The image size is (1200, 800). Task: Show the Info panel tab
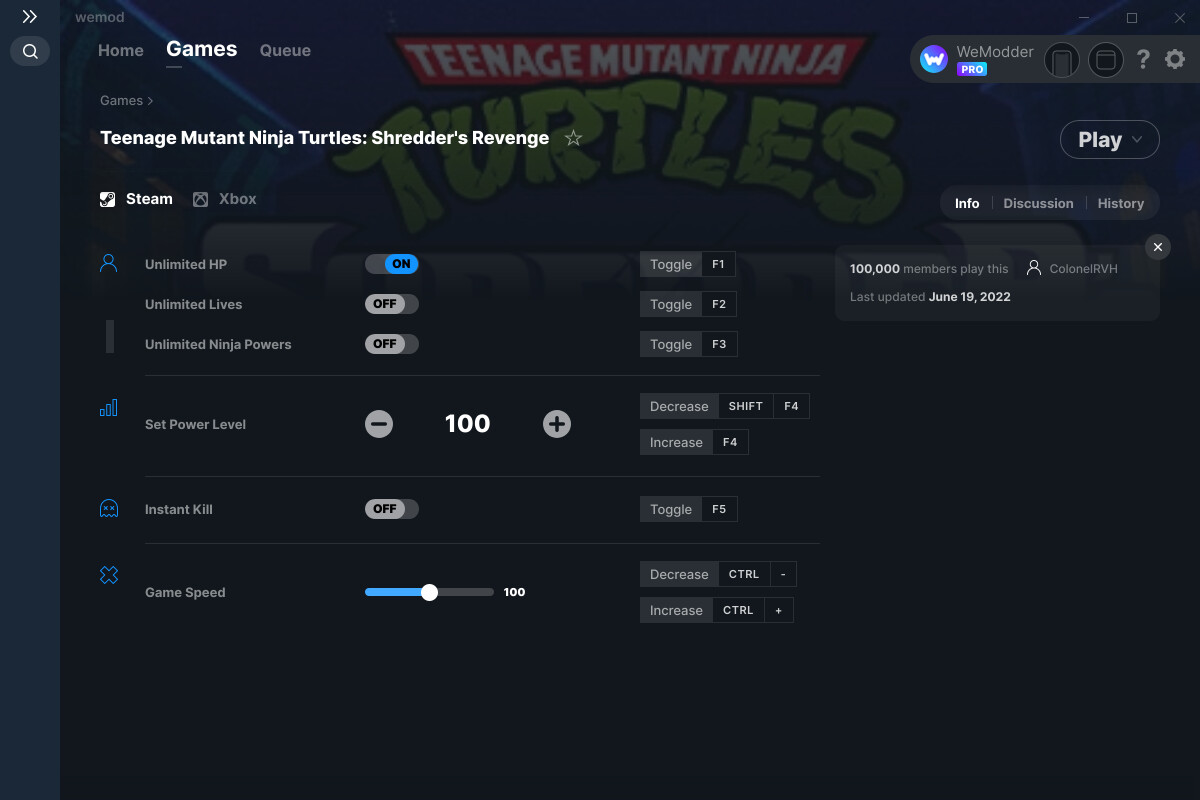(967, 203)
